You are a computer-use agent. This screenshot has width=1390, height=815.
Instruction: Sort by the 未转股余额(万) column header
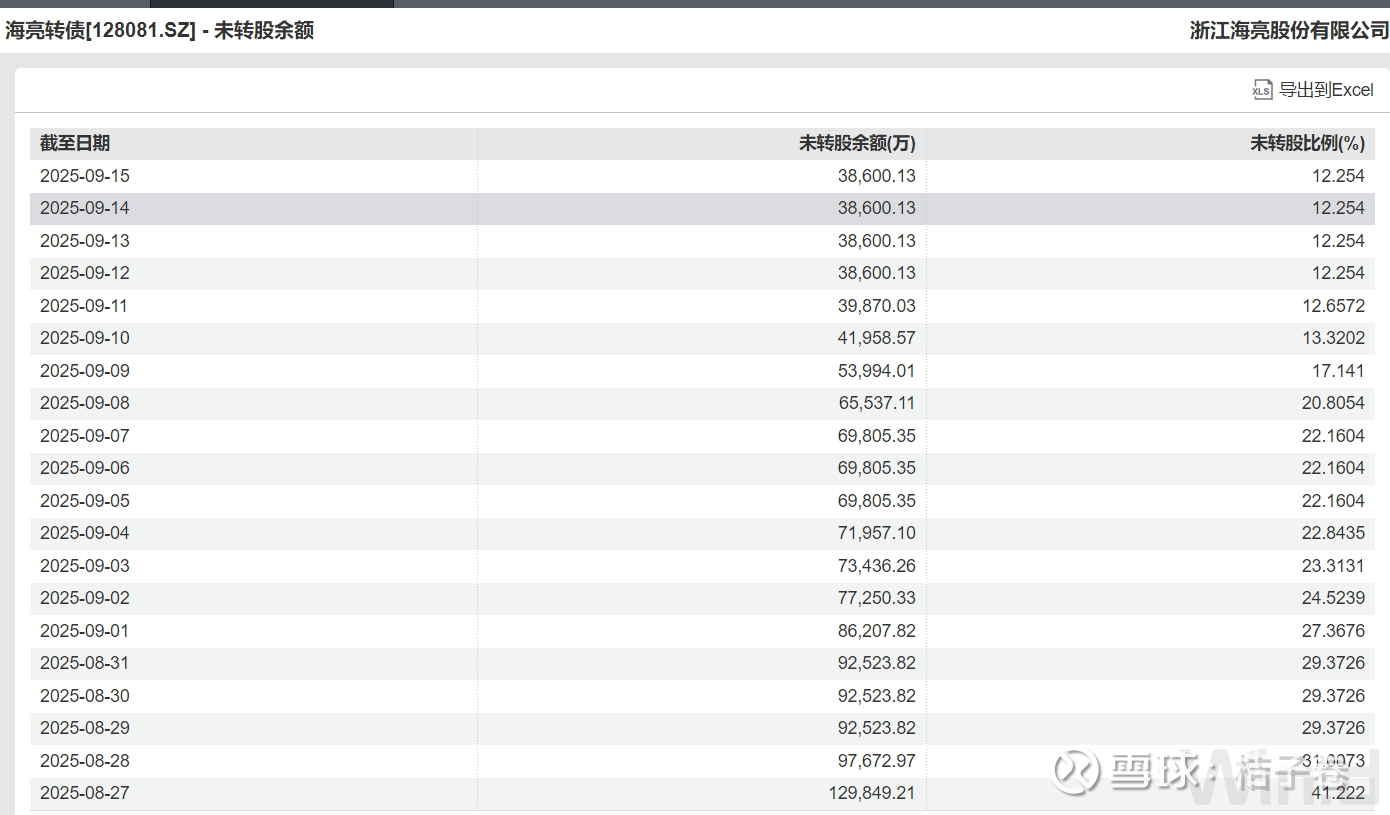pos(857,143)
